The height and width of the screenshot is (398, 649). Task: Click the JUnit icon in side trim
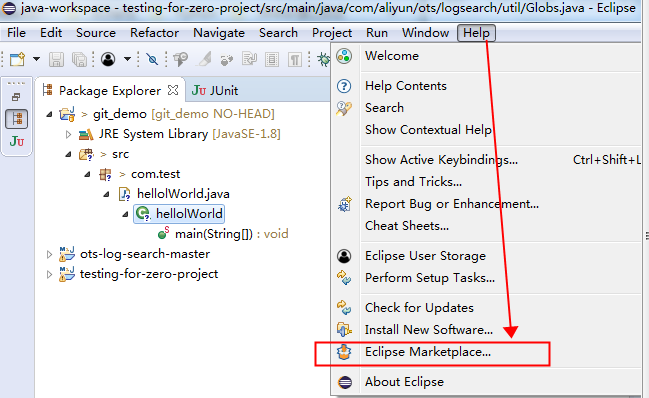tap(17, 141)
